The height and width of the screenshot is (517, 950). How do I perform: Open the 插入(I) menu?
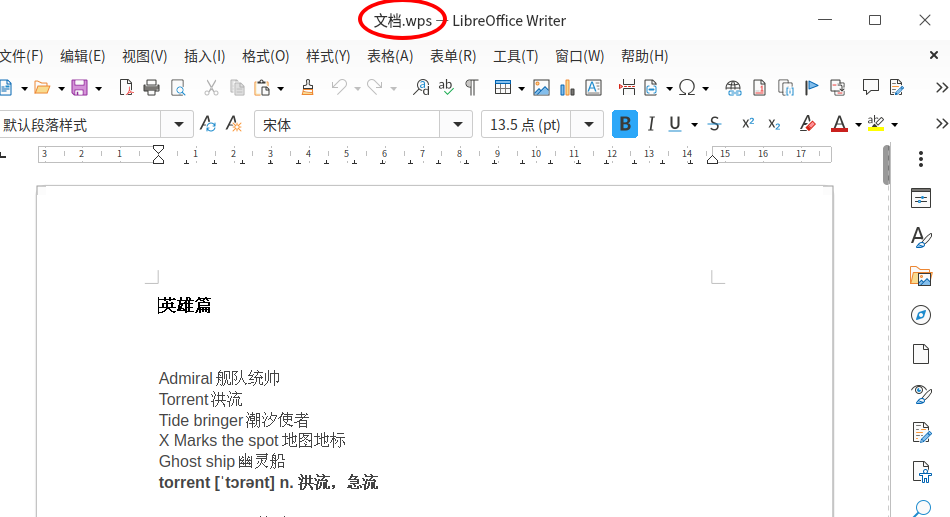tap(205, 56)
